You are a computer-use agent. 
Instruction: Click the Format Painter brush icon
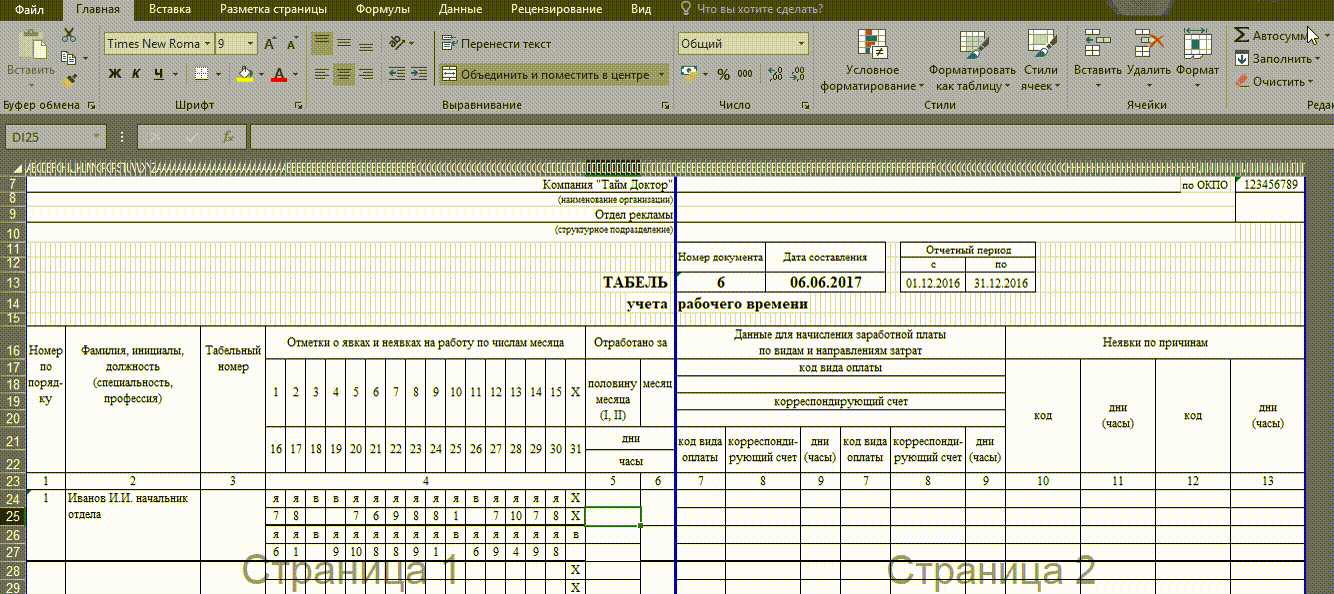69,80
